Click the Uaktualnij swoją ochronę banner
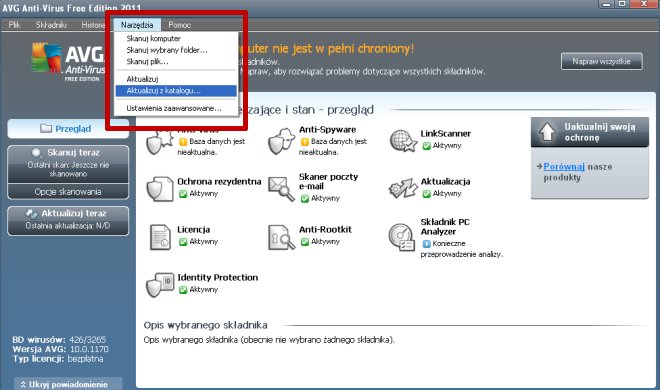Viewport: 660px width, 390px height. (x=590, y=132)
